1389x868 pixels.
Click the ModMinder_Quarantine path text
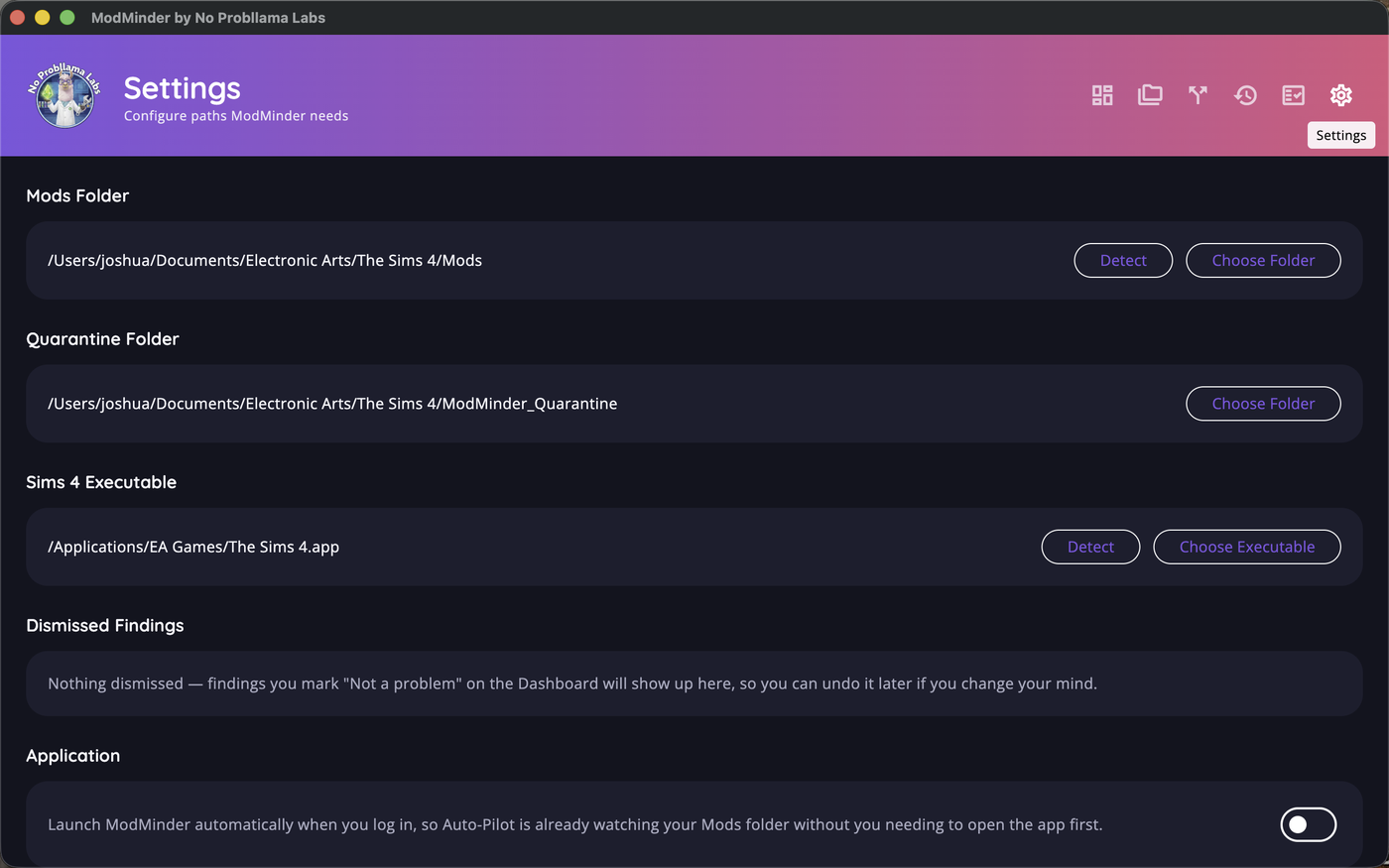click(332, 404)
